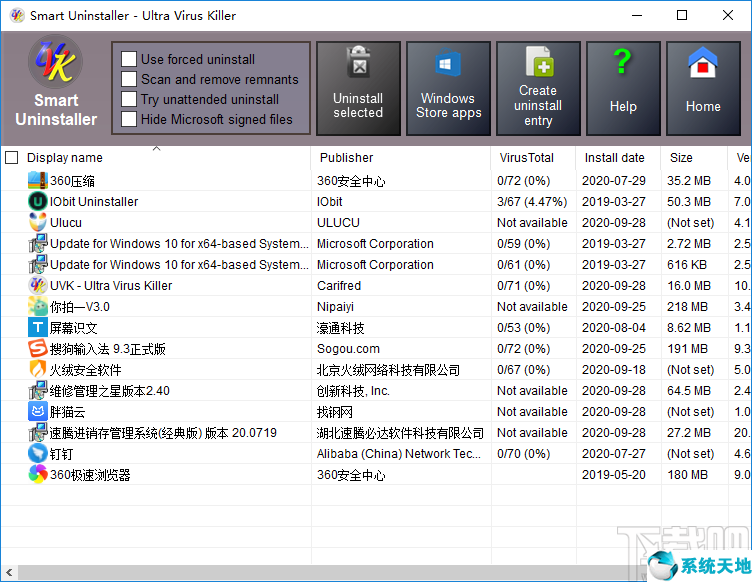Screen dimensions: 752x582
Task: Go to Home screen
Action: coord(703,88)
